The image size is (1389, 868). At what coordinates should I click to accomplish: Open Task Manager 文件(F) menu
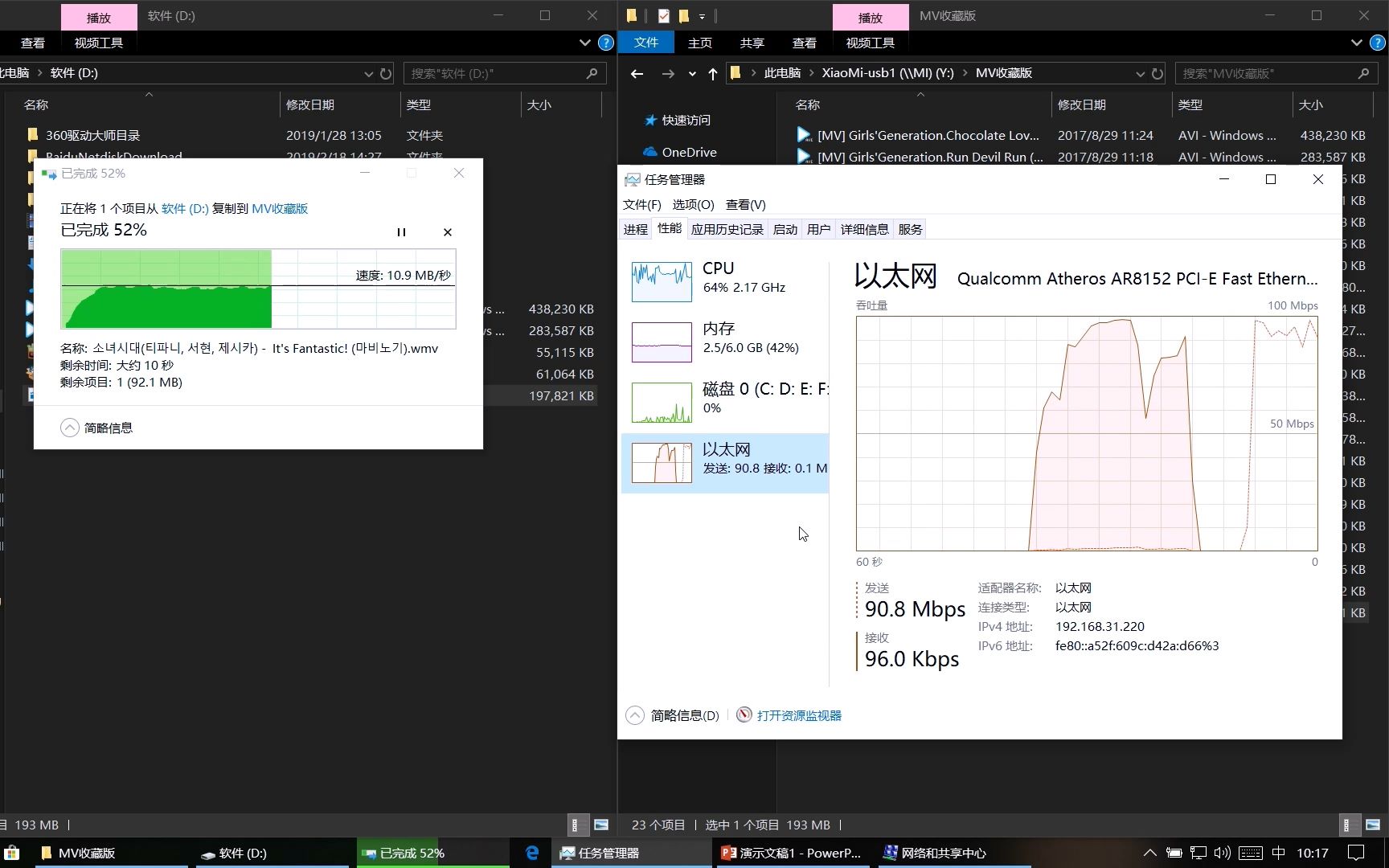point(642,205)
